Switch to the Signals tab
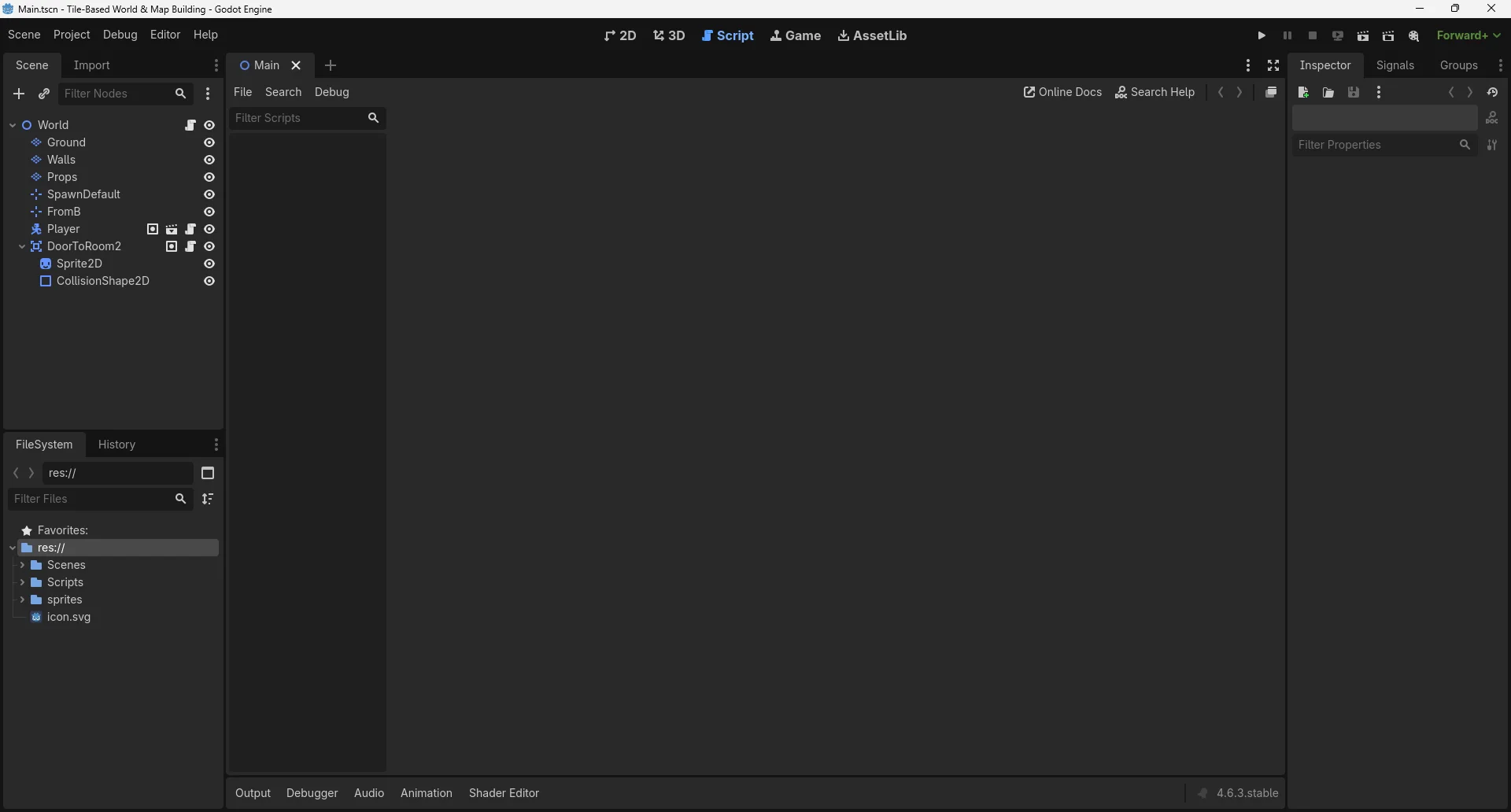The width and height of the screenshot is (1511, 812). 1395,65
